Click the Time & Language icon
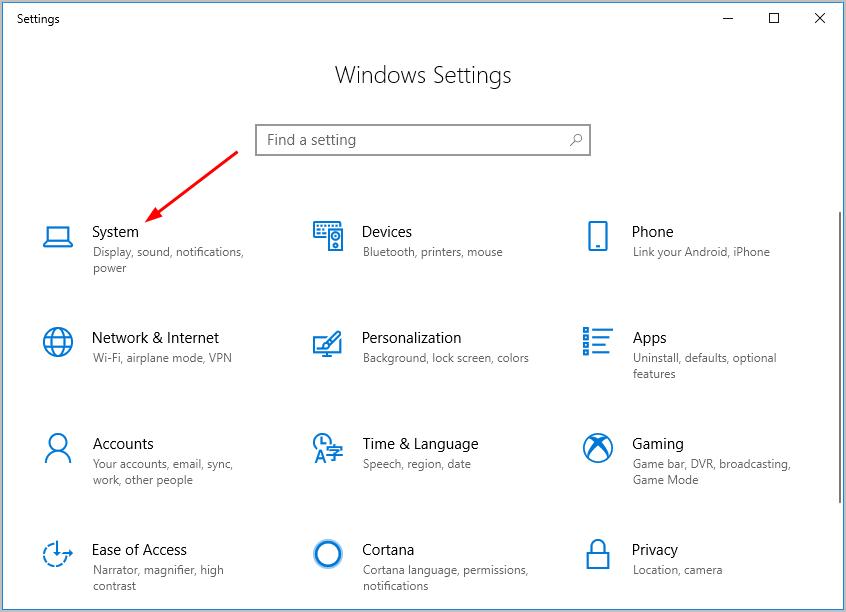 pos(328,448)
